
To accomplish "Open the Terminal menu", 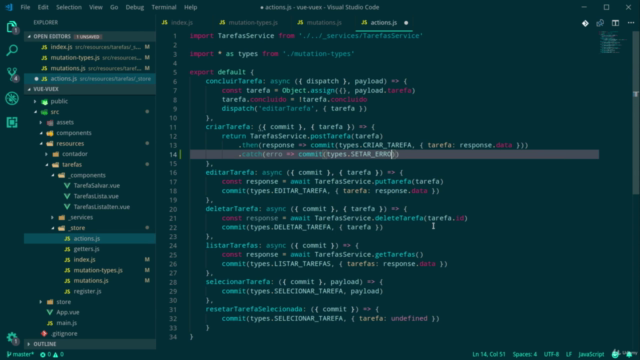I will [164, 7].
